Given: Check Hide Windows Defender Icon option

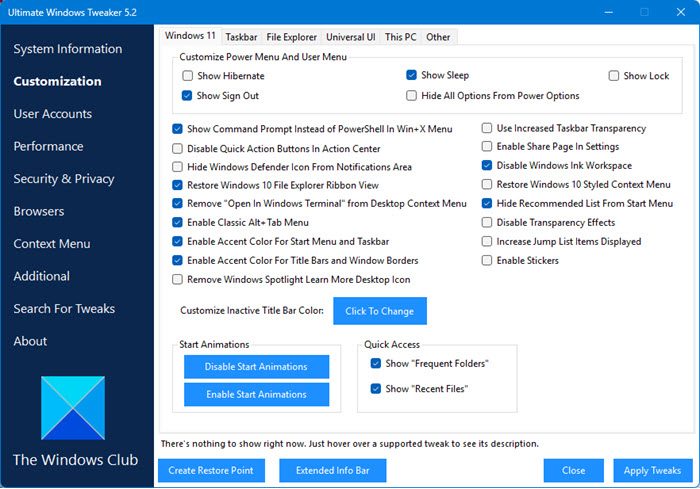Looking at the screenshot, I should (x=177, y=167).
